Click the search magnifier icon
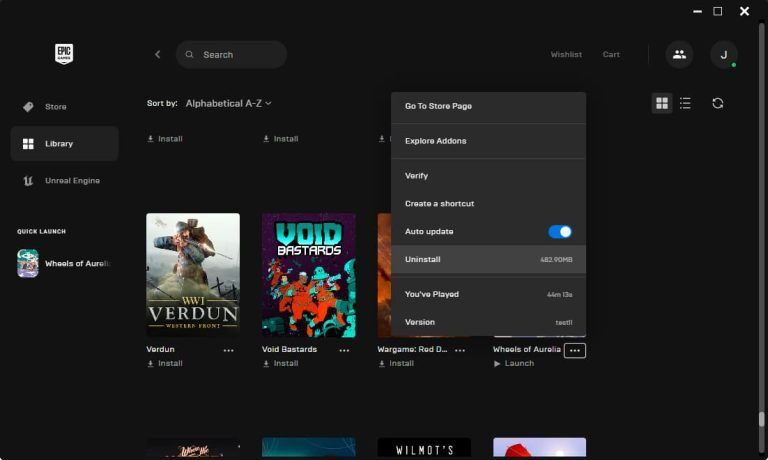 tap(189, 54)
